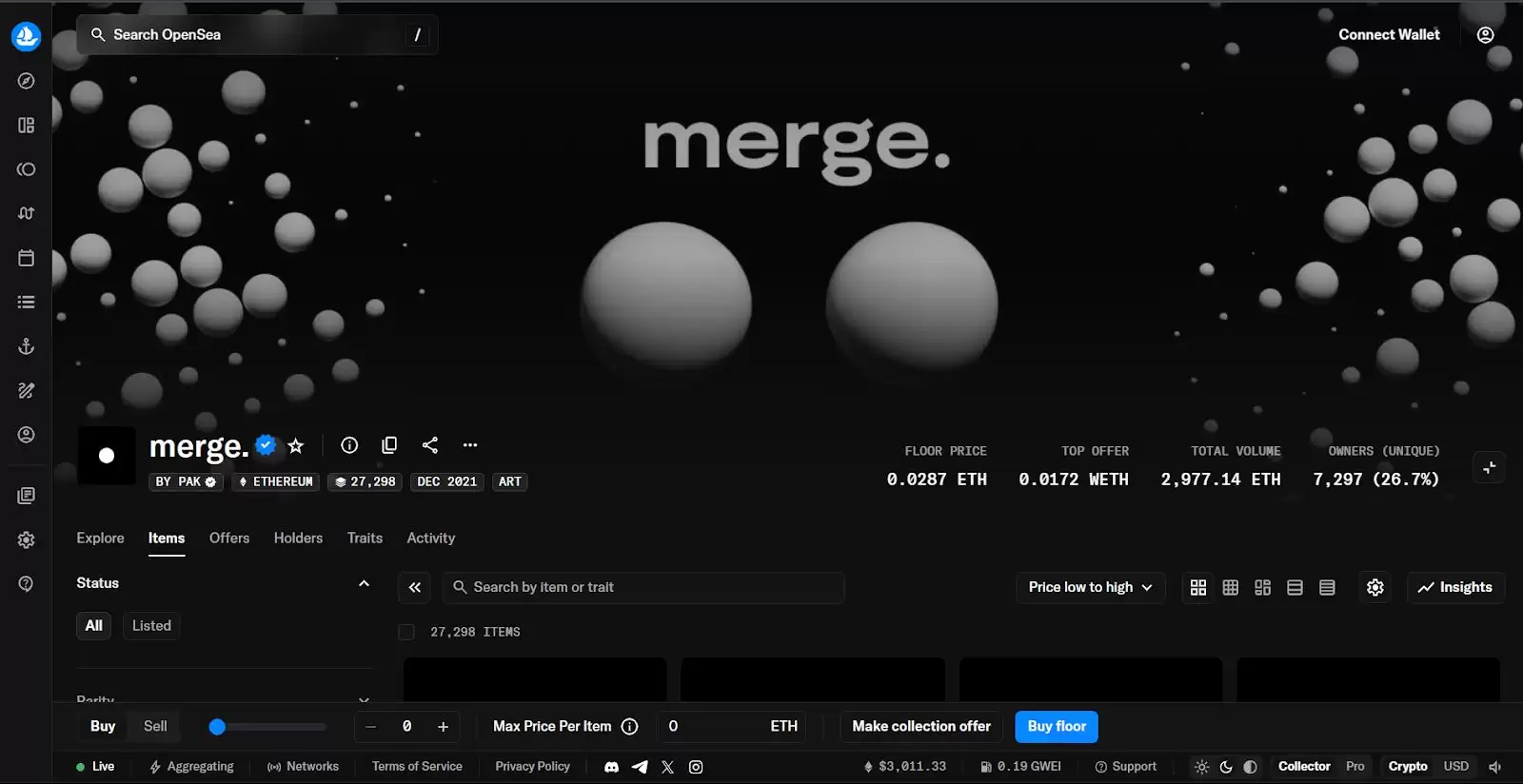The width and height of the screenshot is (1523, 784).
Task: Collapse the filter sidebar with double chevron
Action: tap(415, 588)
